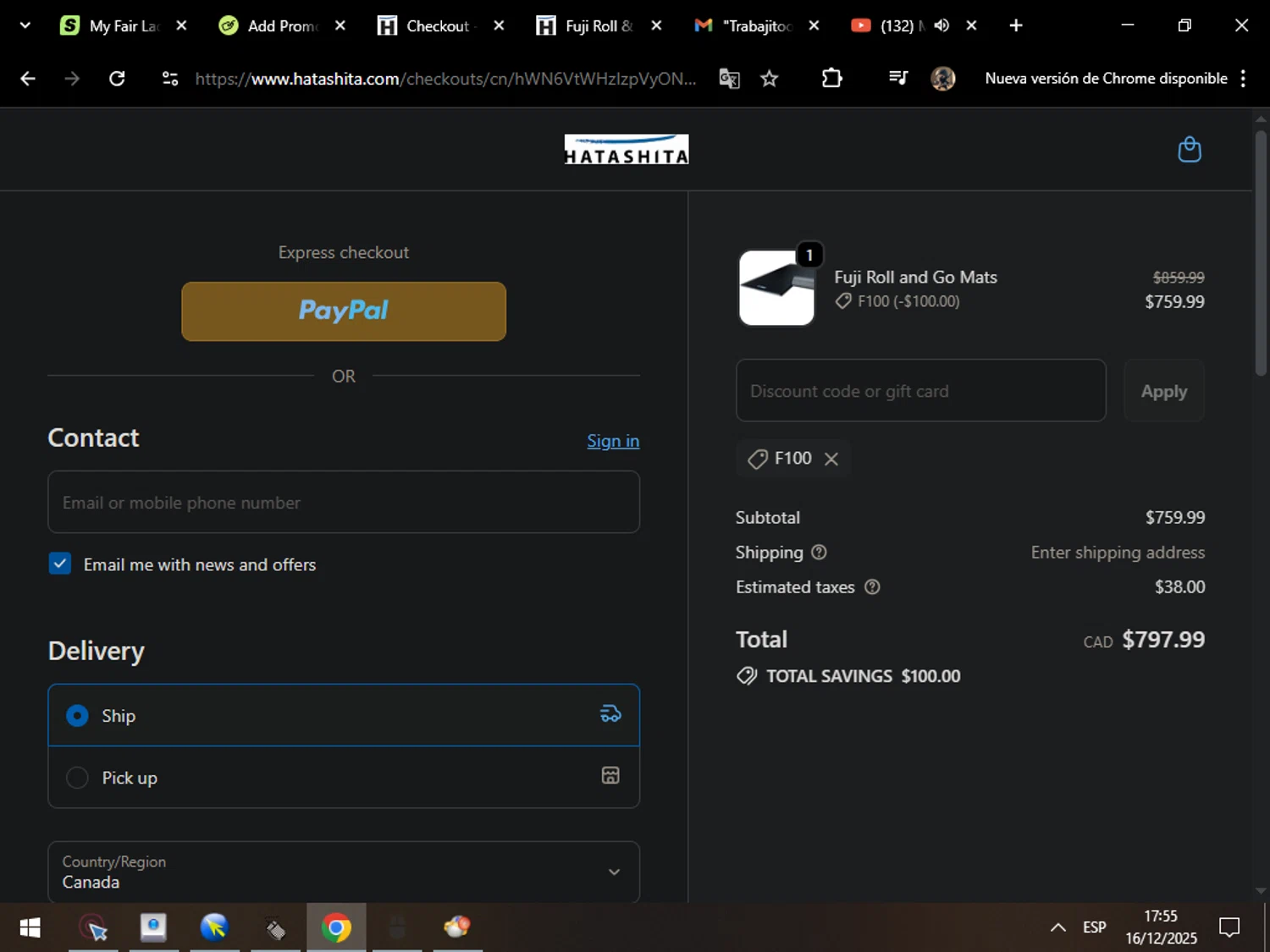The width and height of the screenshot is (1270, 952).
Task: Click the Pick up store icon
Action: click(610, 775)
